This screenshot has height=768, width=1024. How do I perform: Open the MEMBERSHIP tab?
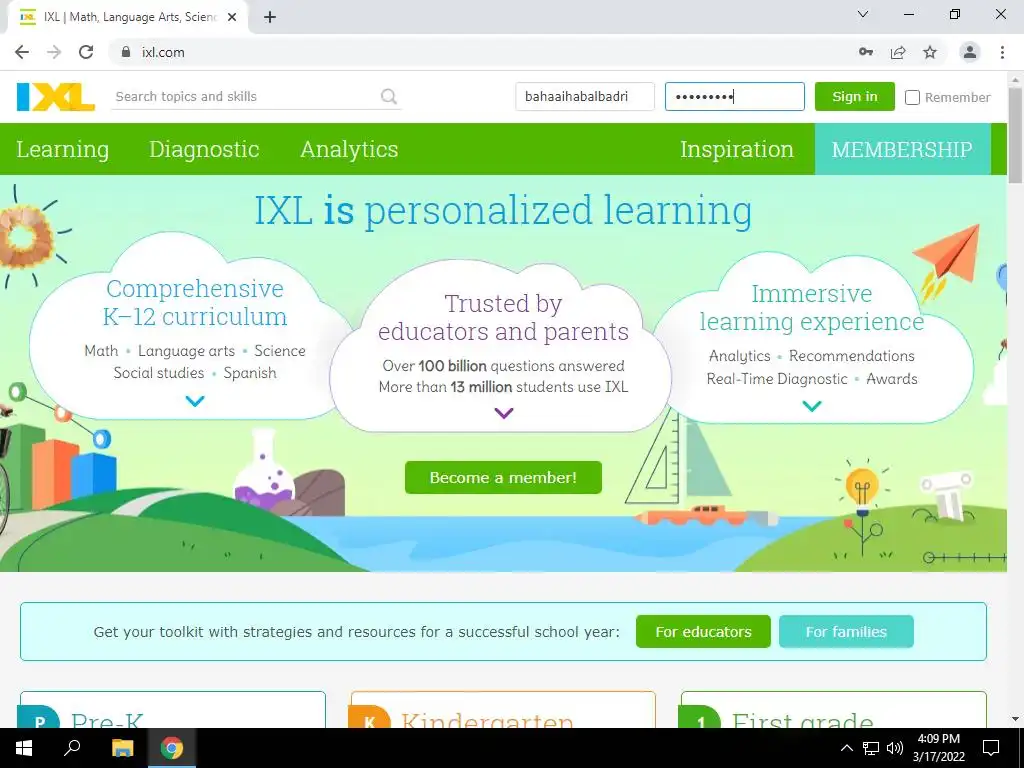pyautogui.click(x=902, y=150)
